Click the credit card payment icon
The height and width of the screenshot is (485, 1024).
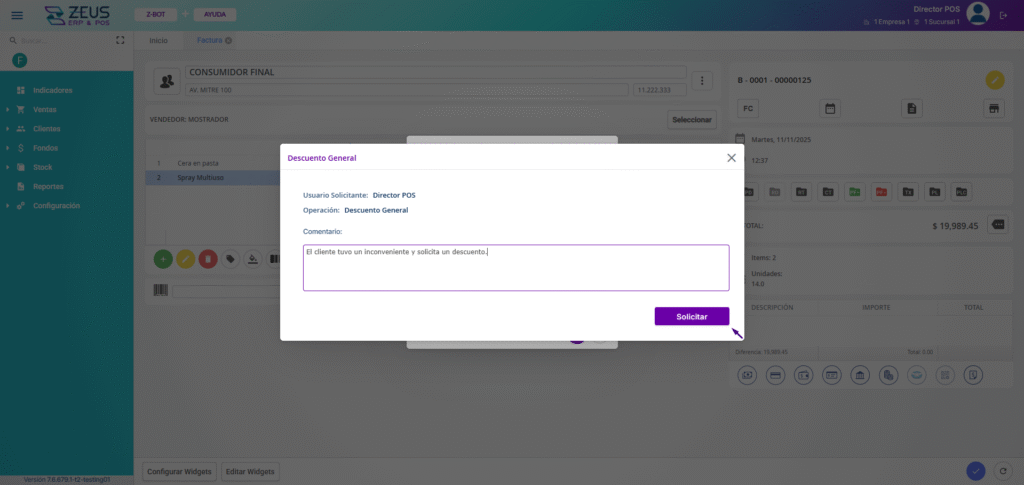tap(774, 375)
